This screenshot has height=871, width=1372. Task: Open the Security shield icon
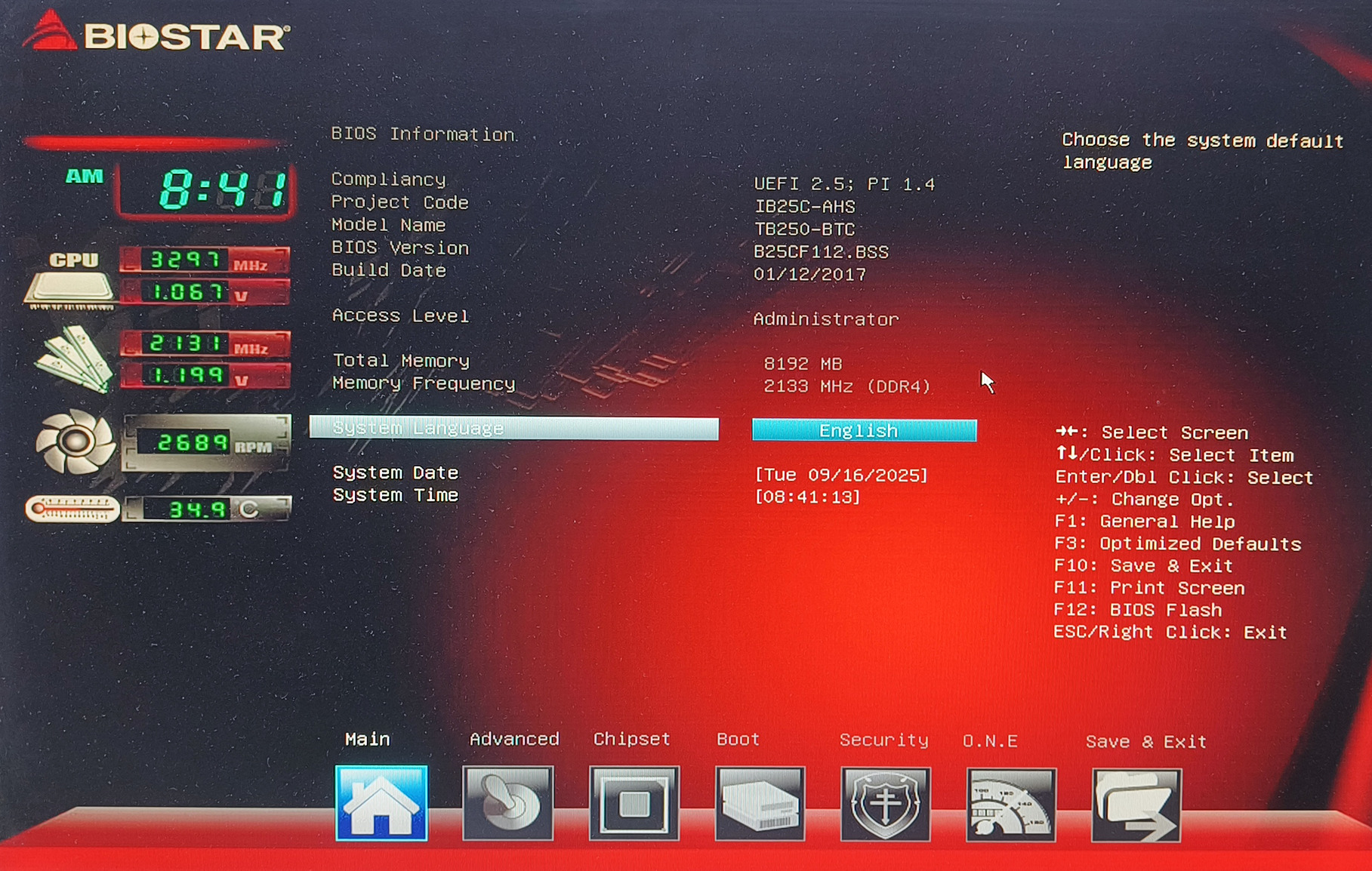click(886, 805)
